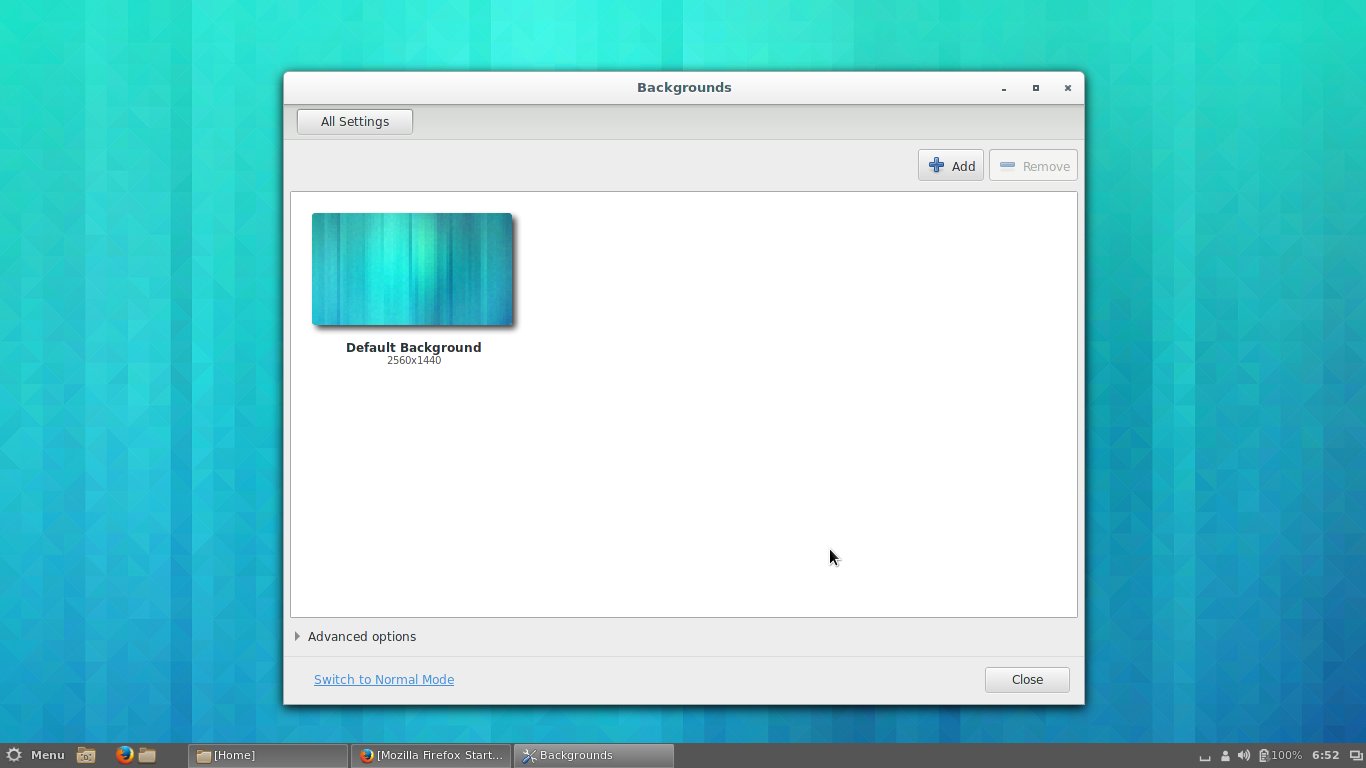Open the volume control in system tray

pos(1243,756)
